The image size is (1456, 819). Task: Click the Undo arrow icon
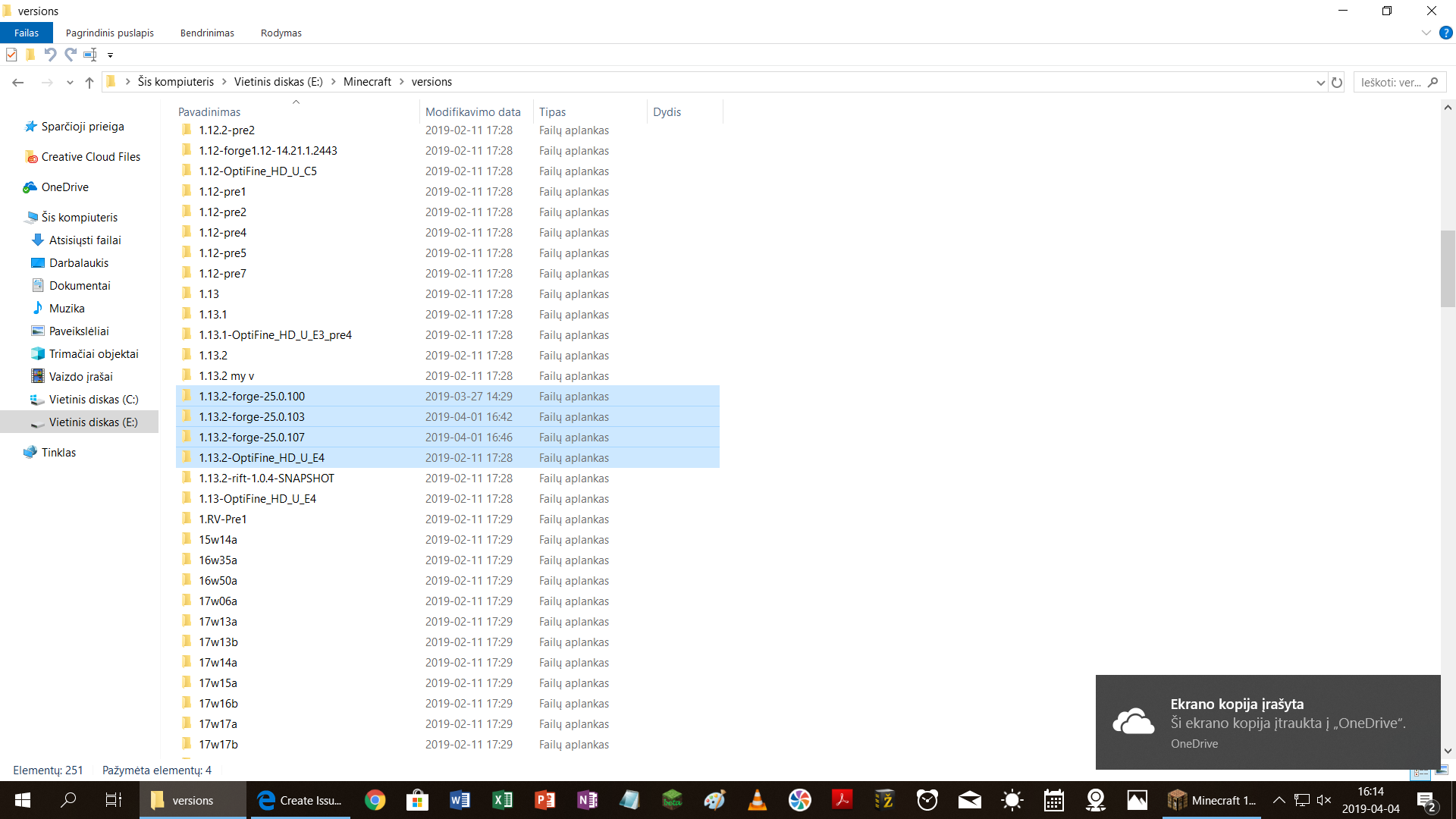tap(50, 55)
